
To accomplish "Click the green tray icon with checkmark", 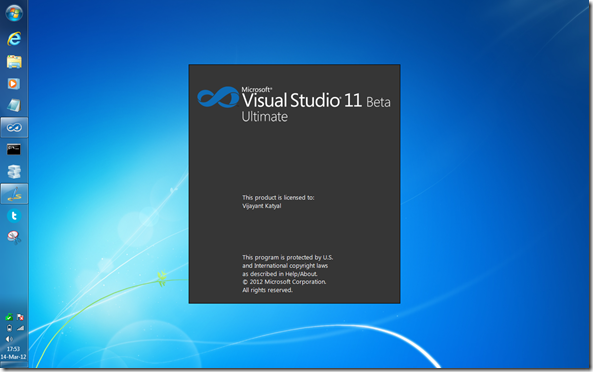I will [x=9, y=317].
